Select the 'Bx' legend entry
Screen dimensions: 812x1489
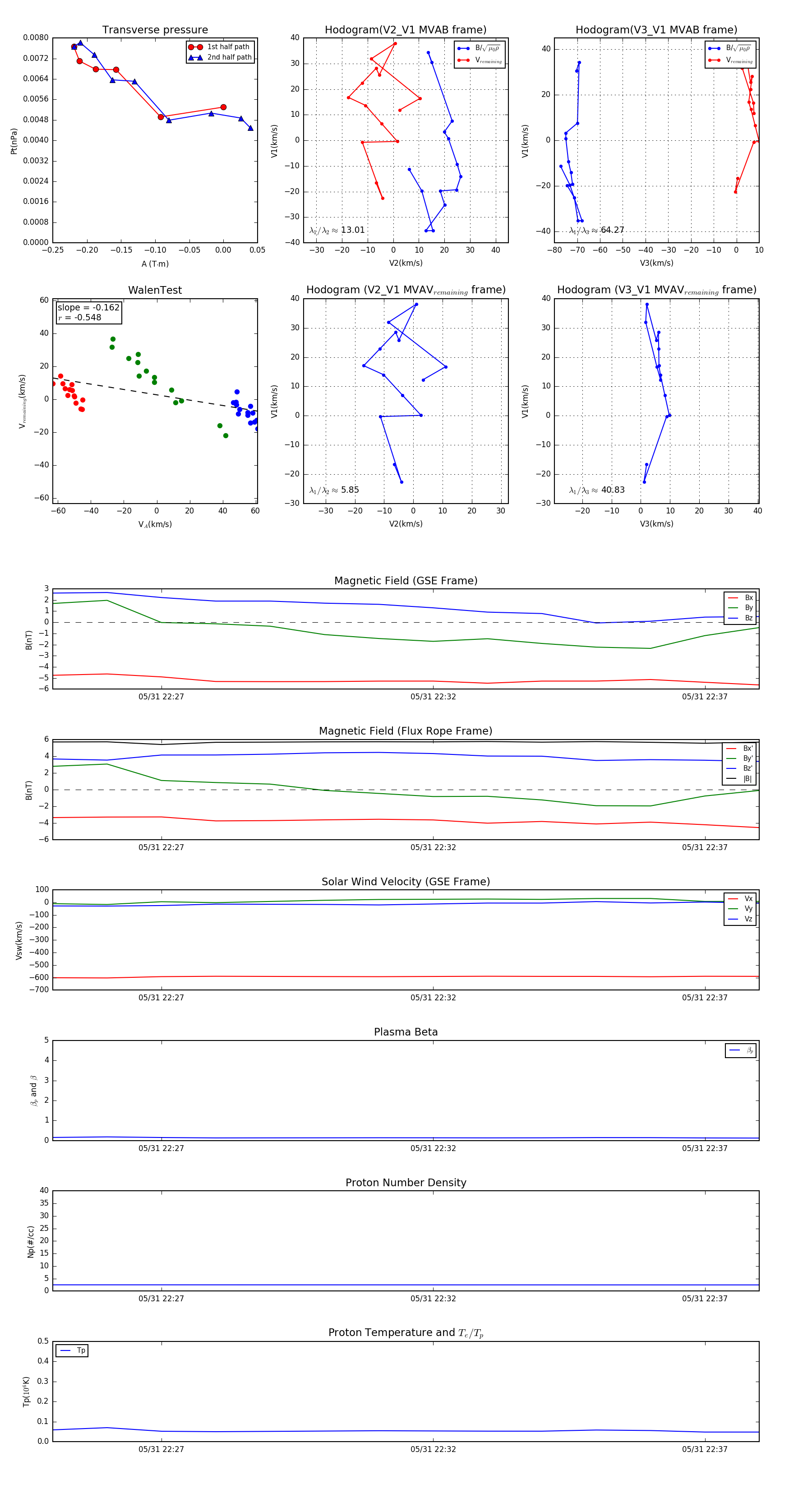tap(741, 598)
